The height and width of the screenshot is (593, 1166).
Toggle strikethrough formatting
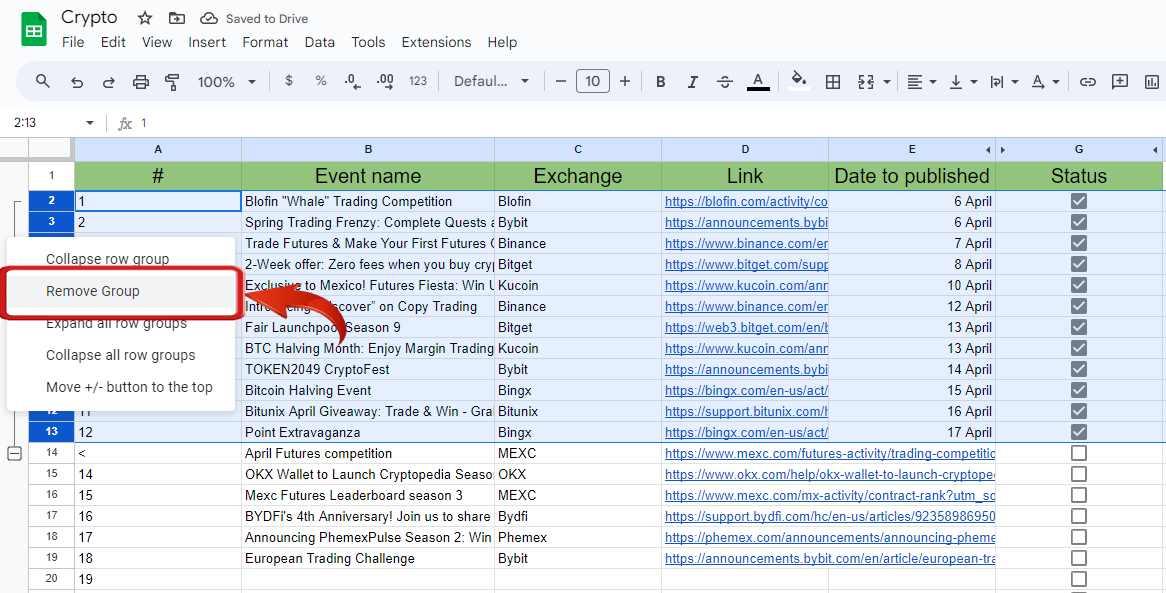pos(725,82)
